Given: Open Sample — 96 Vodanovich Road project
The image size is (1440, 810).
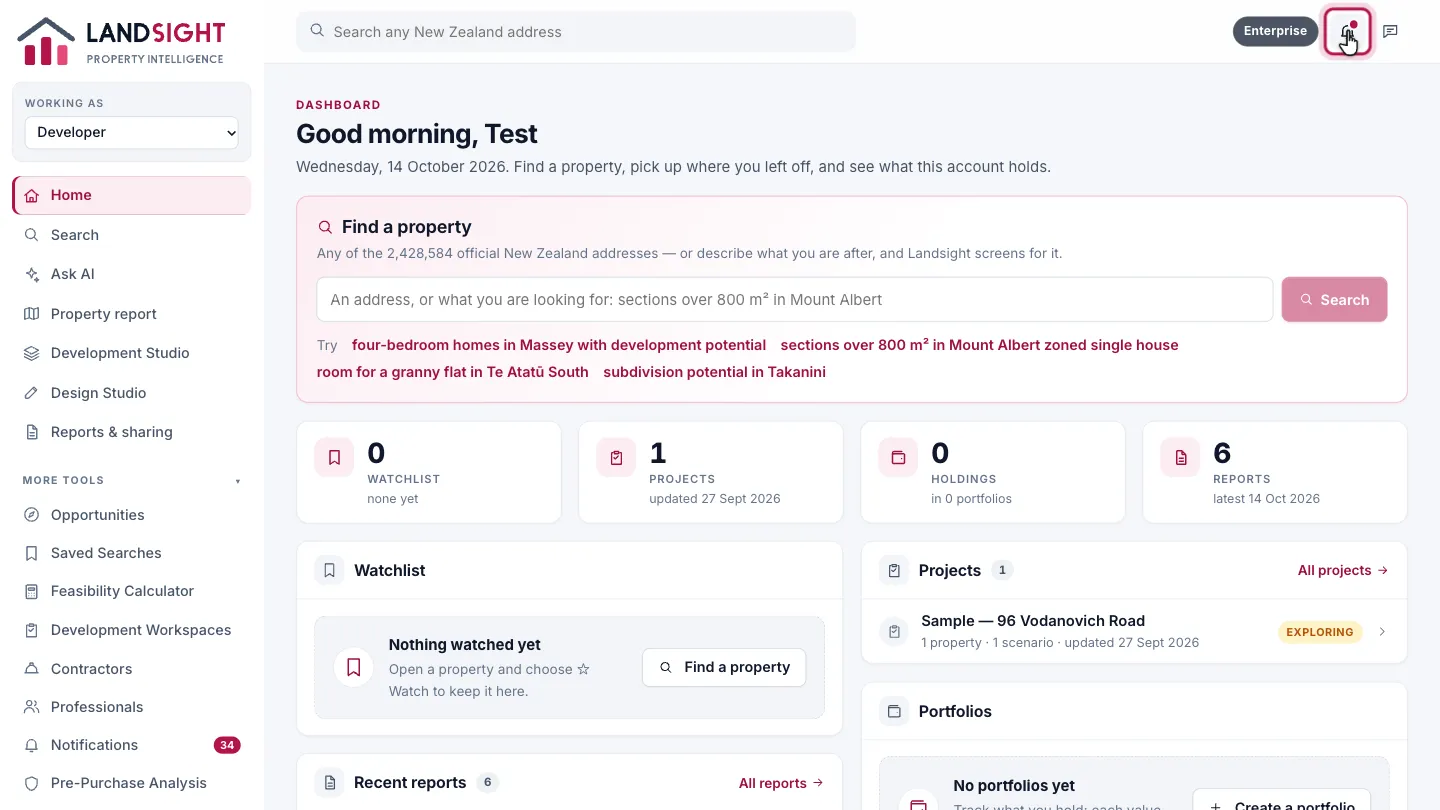Looking at the screenshot, I should tap(1134, 631).
